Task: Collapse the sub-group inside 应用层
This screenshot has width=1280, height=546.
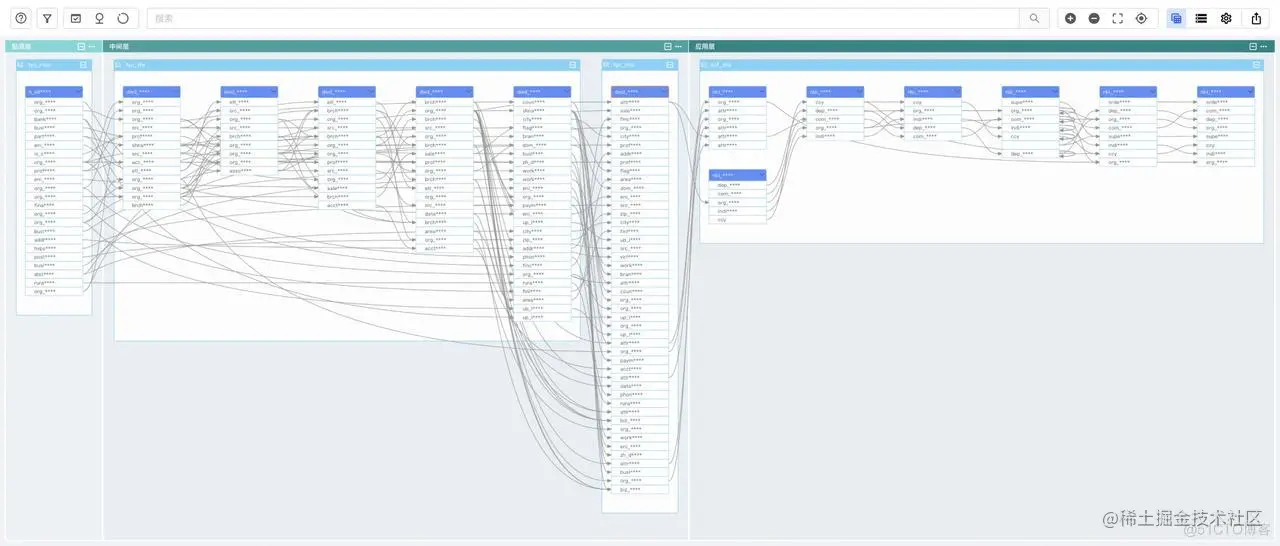Action: [x=1258, y=65]
